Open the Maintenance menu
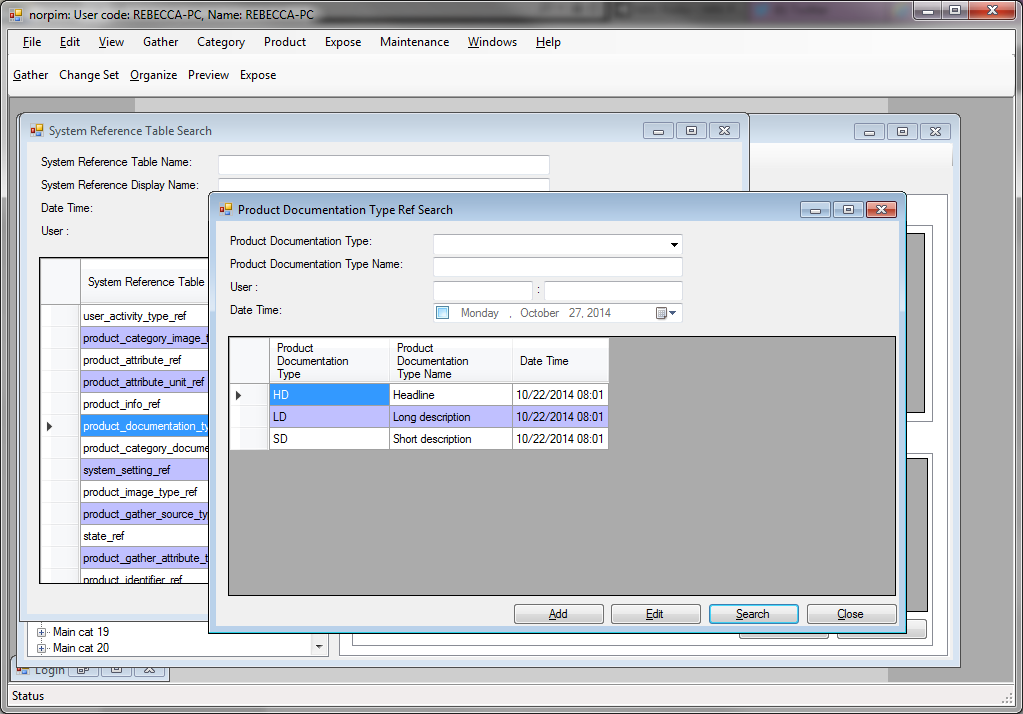 point(414,42)
